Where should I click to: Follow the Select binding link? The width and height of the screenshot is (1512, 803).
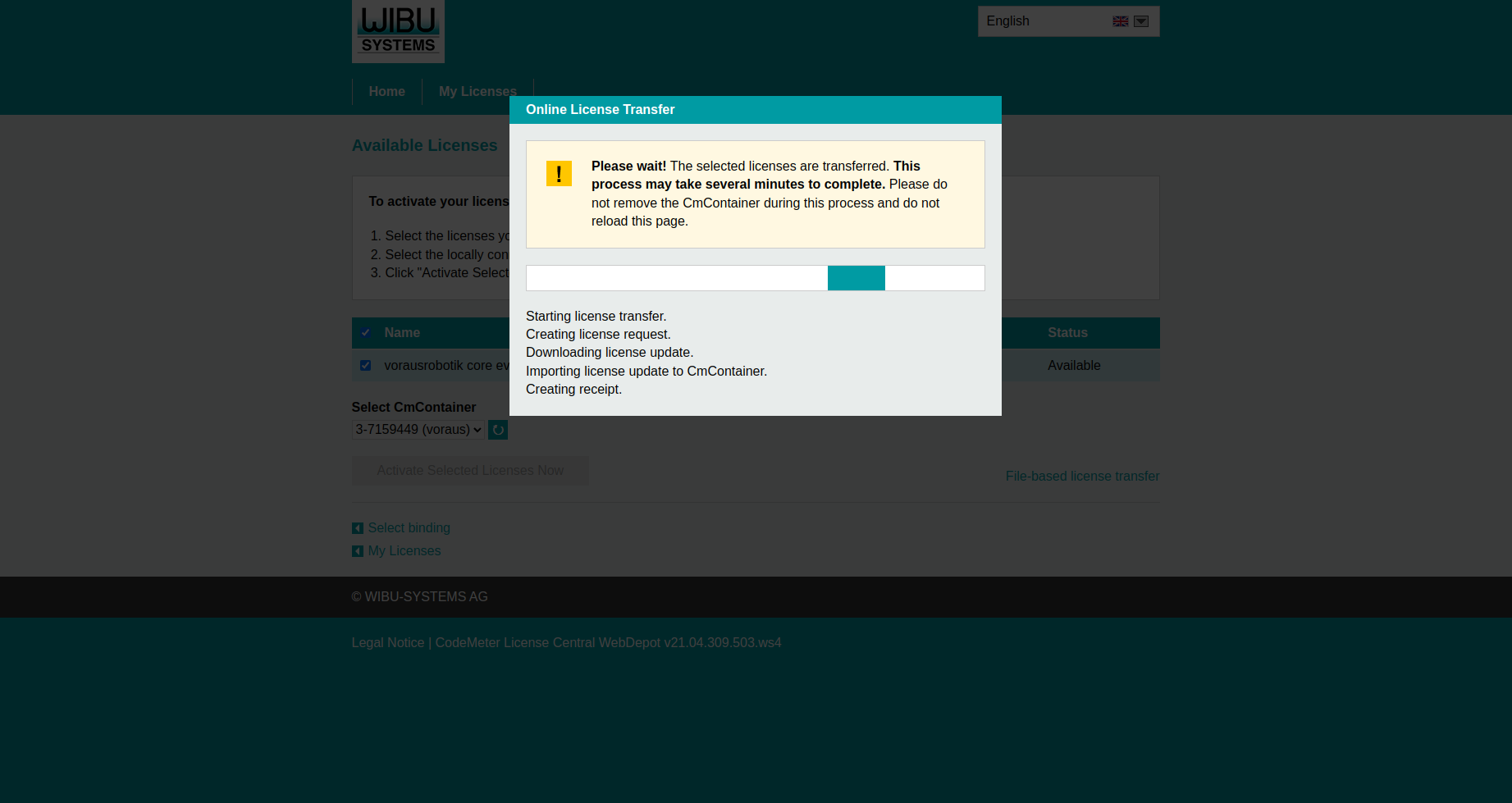point(409,528)
